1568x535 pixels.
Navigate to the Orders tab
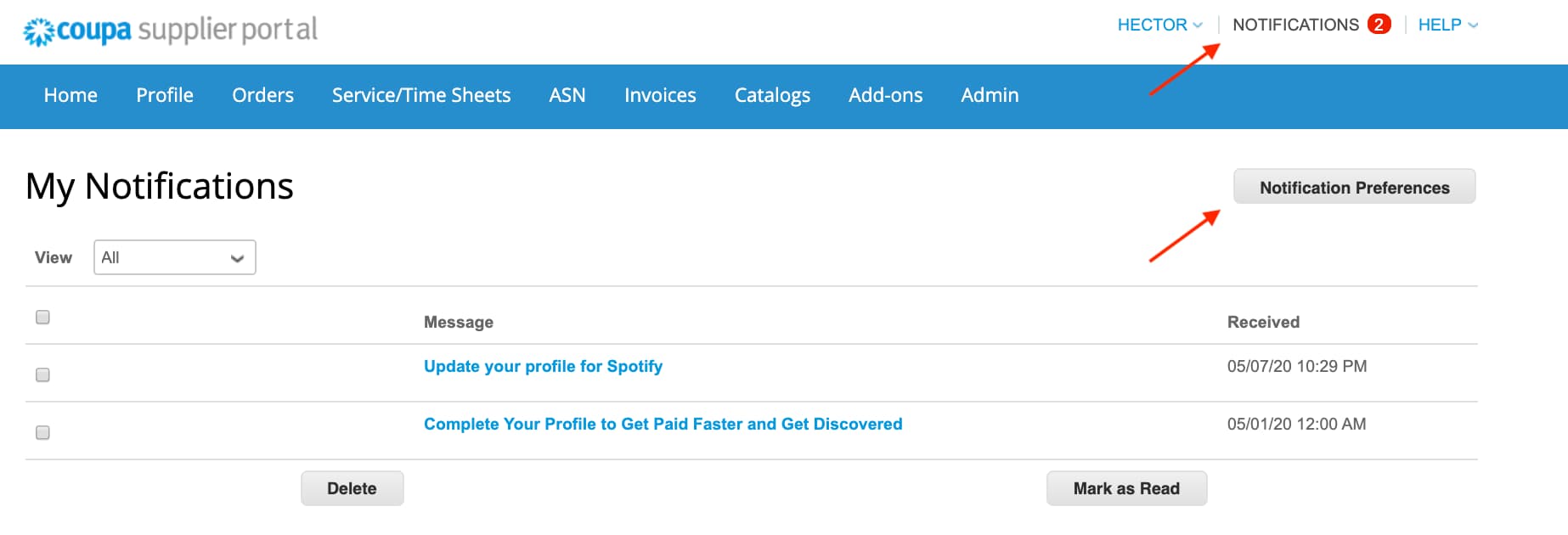click(x=262, y=95)
